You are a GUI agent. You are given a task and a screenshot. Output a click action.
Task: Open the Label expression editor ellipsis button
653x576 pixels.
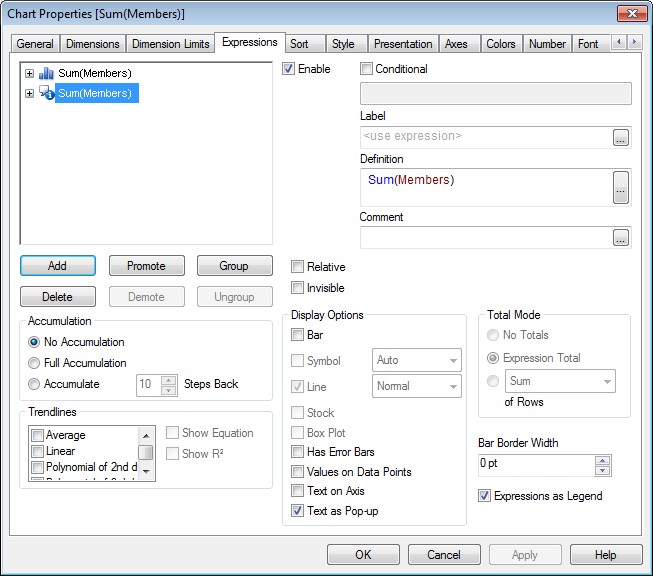[x=621, y=137]
